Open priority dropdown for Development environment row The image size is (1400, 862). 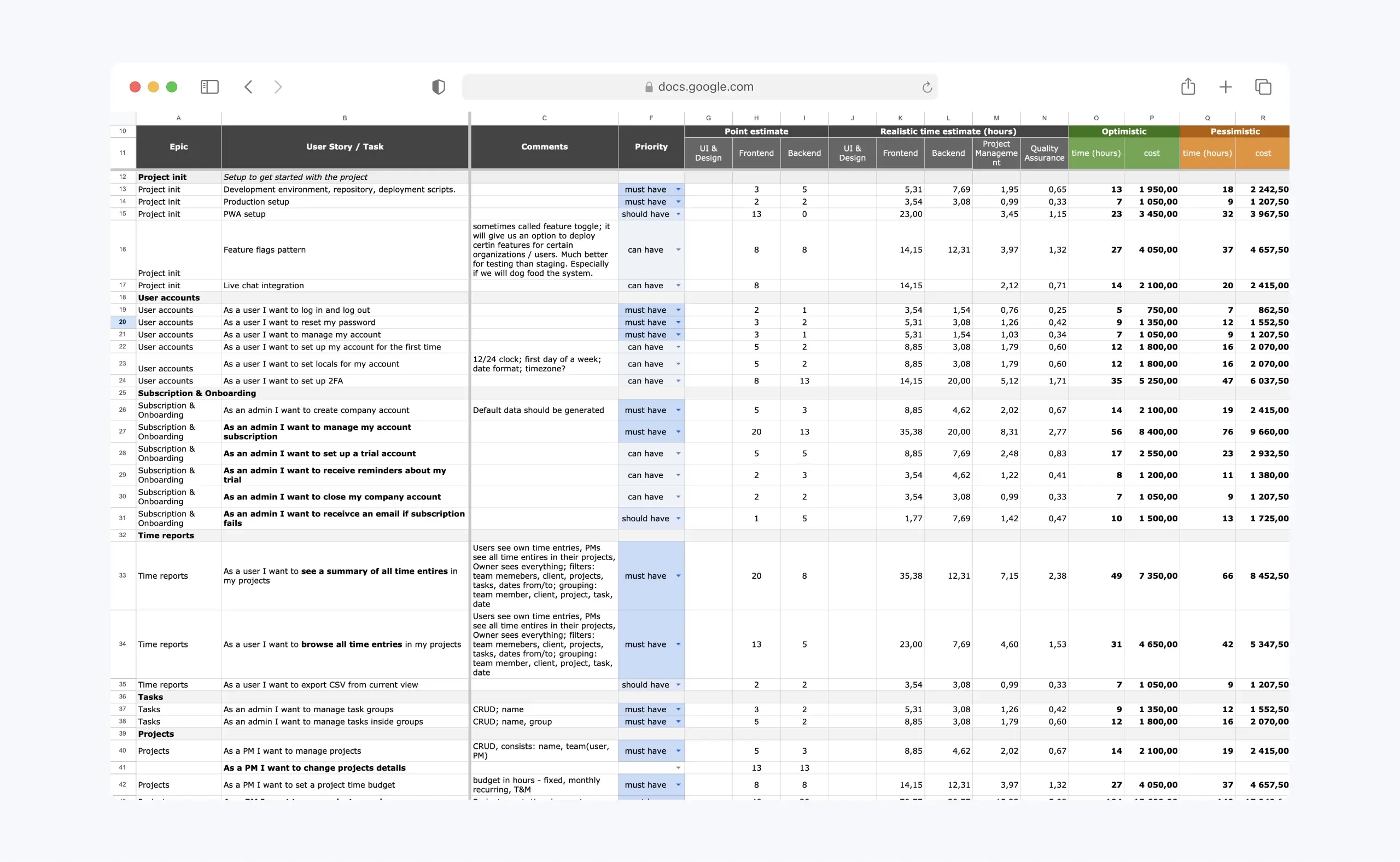click(x=678, y=189)
